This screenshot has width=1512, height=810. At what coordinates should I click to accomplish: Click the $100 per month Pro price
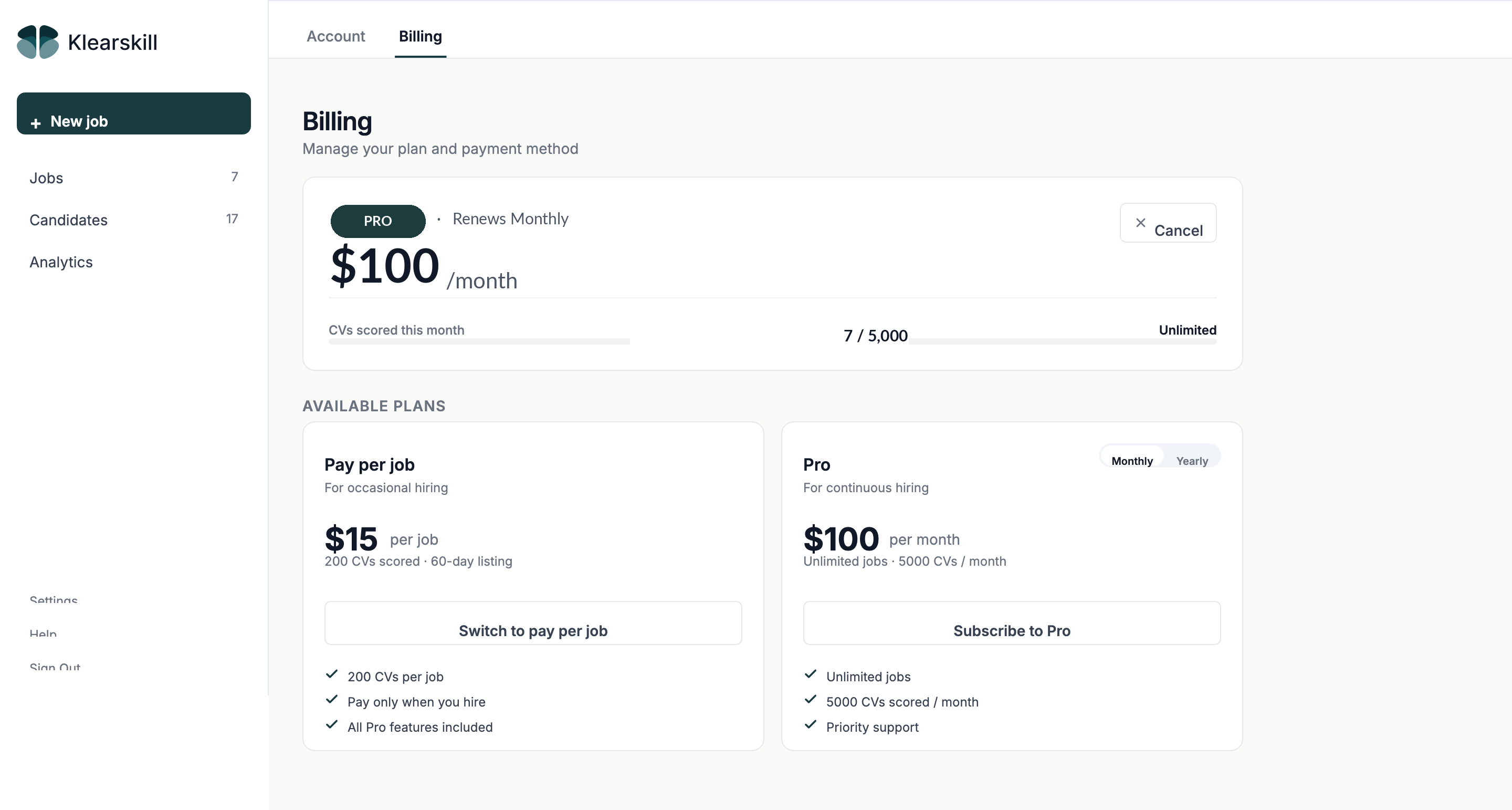point(881,538)
